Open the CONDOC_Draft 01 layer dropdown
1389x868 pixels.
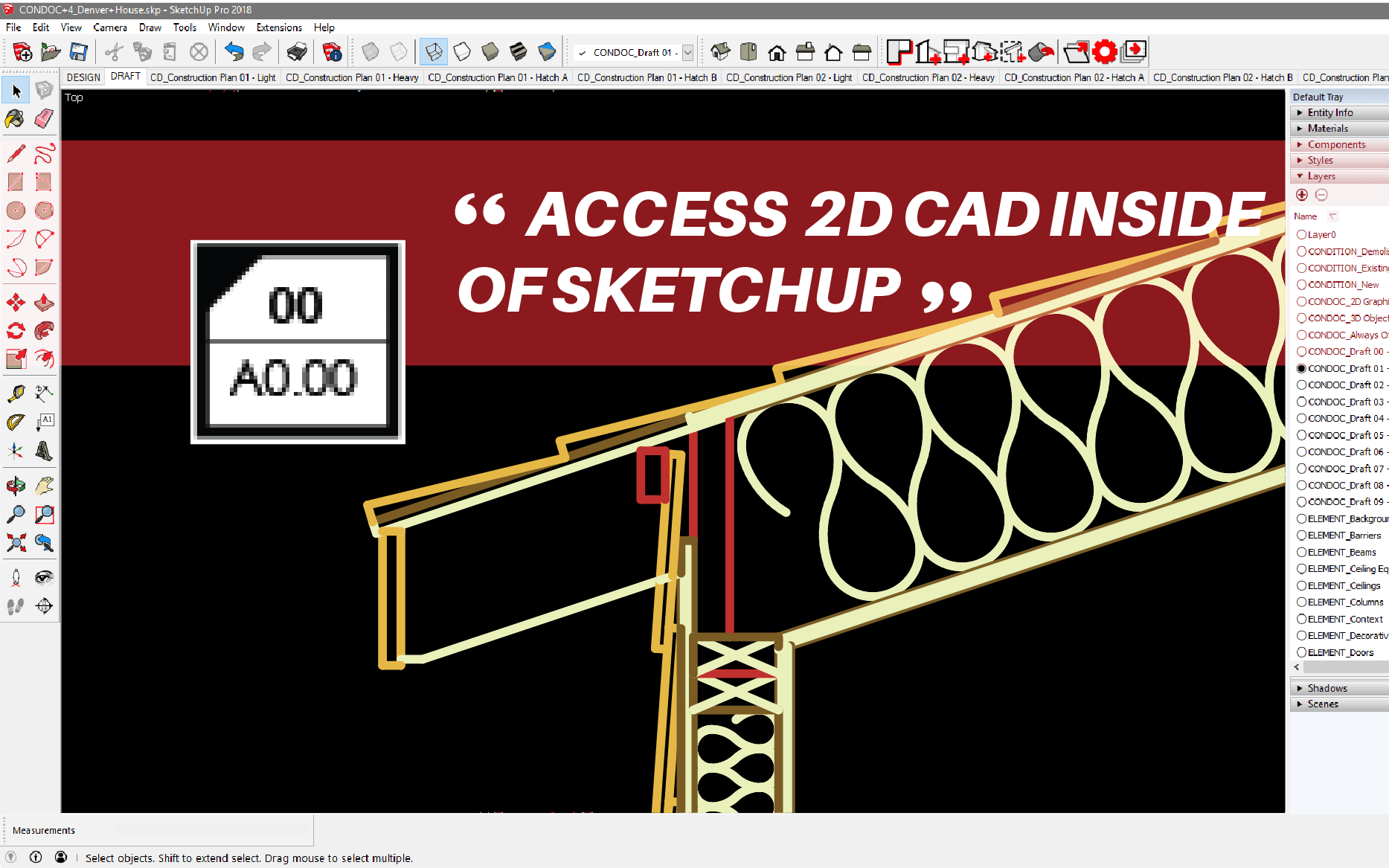[x=687, y=53]
